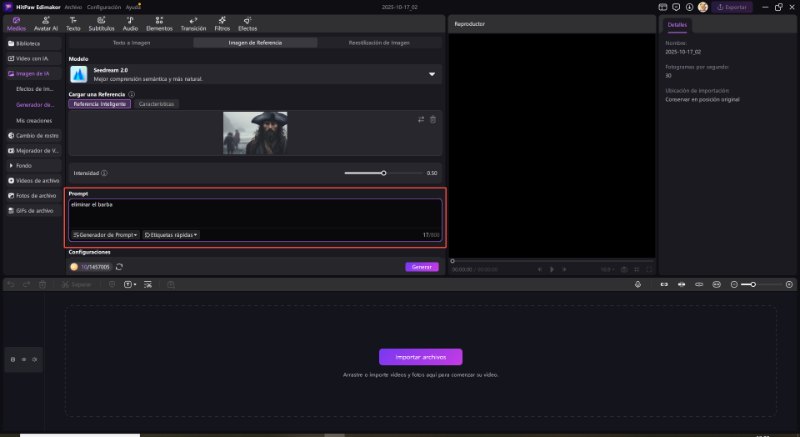Adjust the Intensidad slider handle

coord(383,173)
